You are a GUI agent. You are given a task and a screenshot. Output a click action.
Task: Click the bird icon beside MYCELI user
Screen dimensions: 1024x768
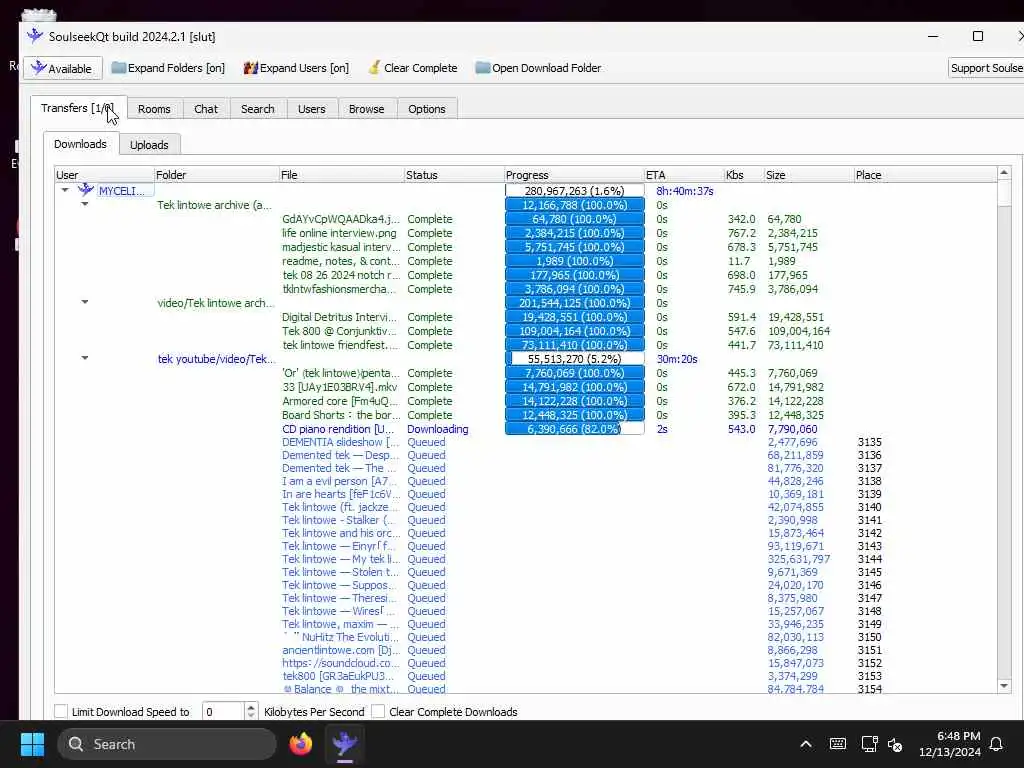[x=86, y=190]
